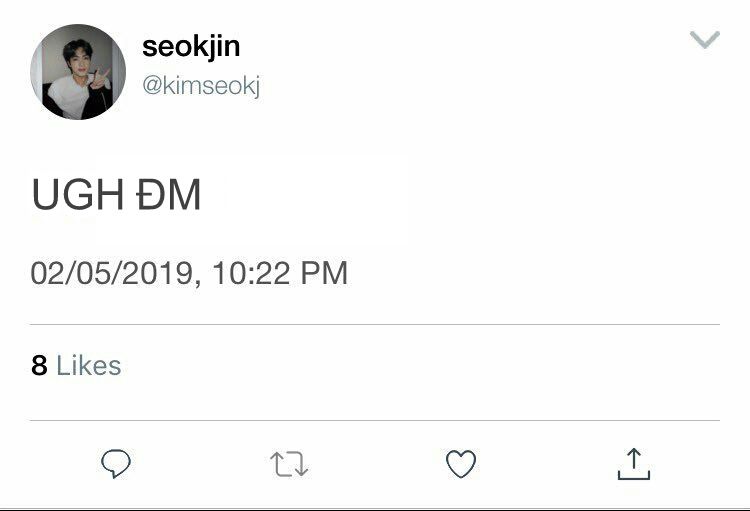Click the word Likes beside the count

89,366
